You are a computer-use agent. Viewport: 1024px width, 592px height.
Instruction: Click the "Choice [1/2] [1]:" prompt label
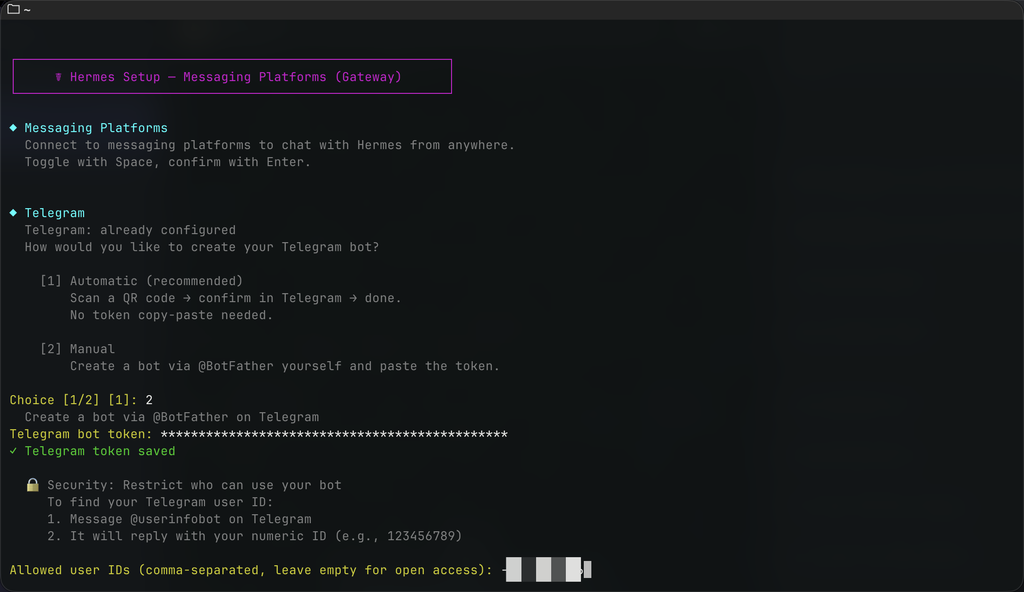point(74,400)
